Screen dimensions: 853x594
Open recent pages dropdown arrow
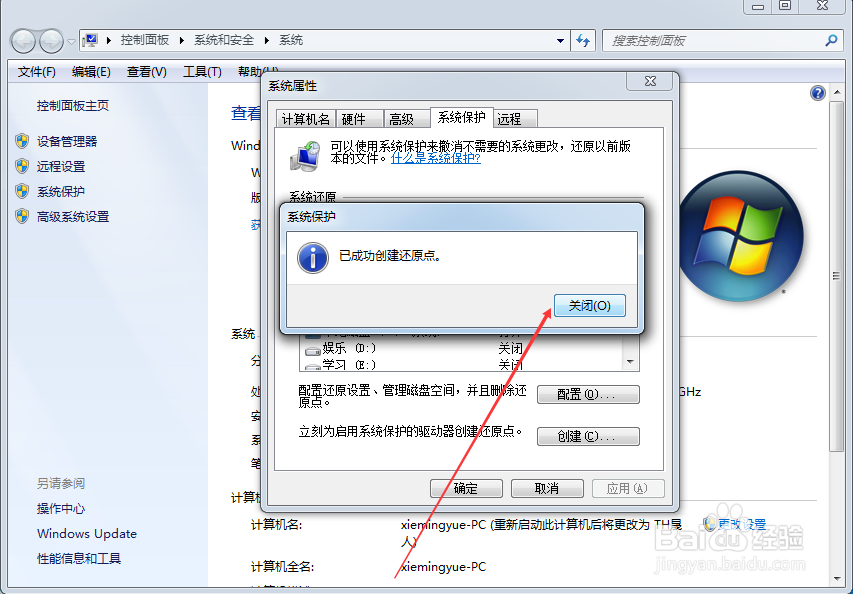pyautogui.click(x=71, y=41)
